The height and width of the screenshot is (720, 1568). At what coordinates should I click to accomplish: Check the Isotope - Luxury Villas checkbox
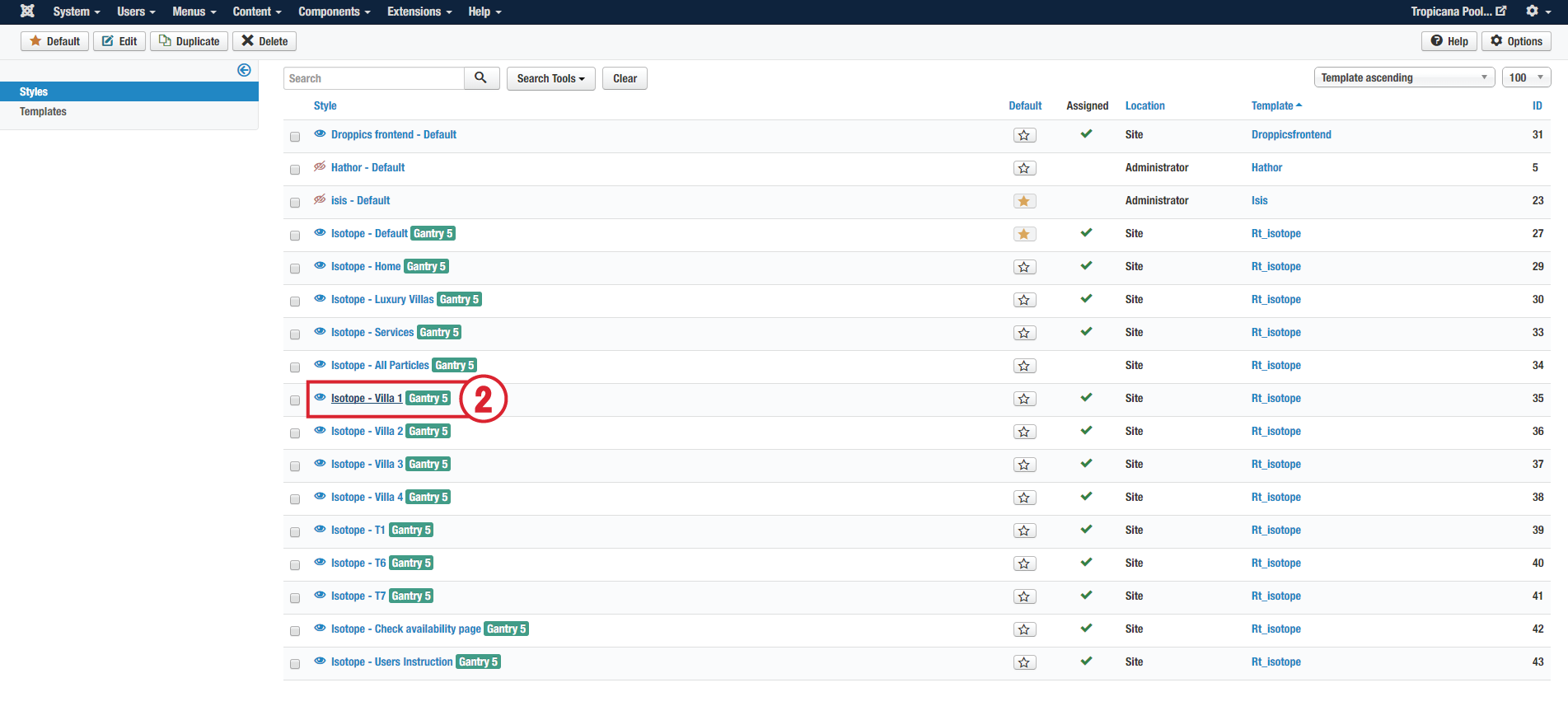click(x=295, y=302)
